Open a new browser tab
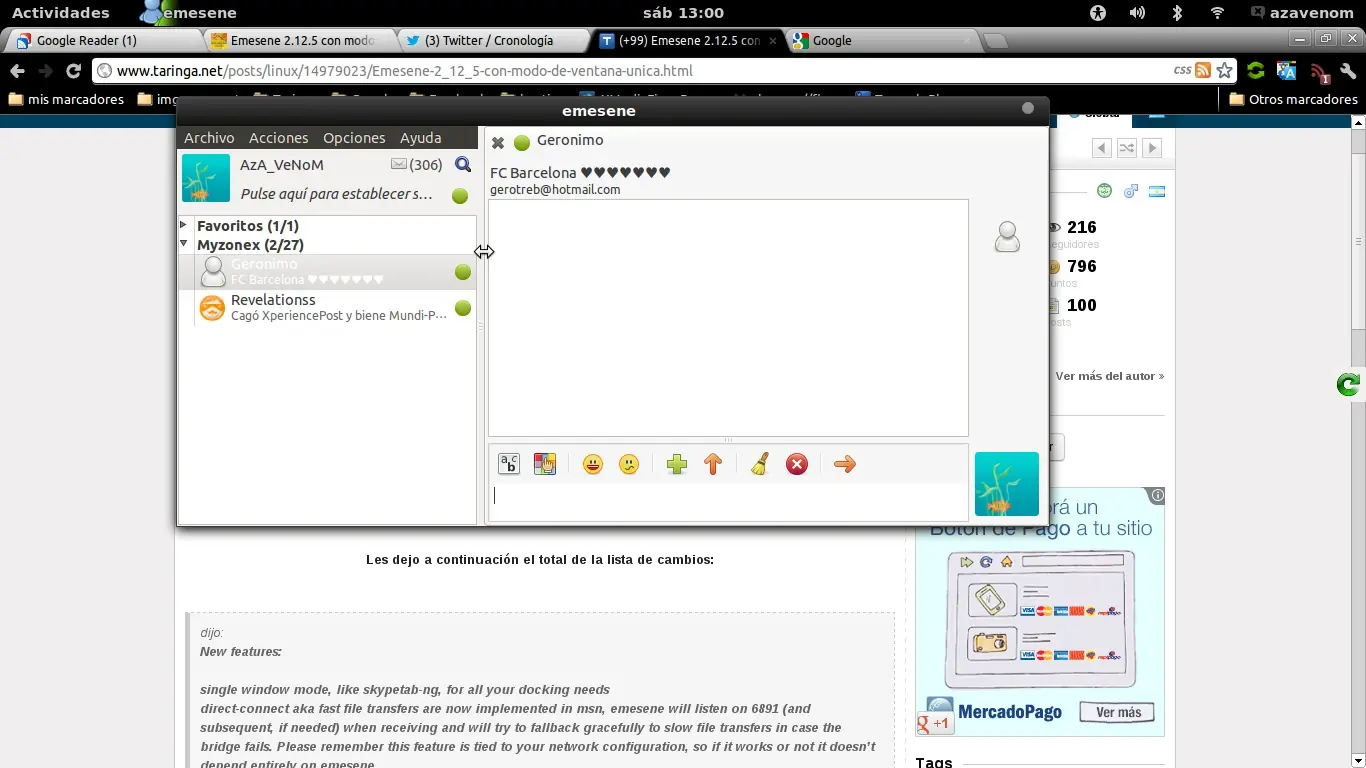The image size is (1366, 768). pos(996,41)
